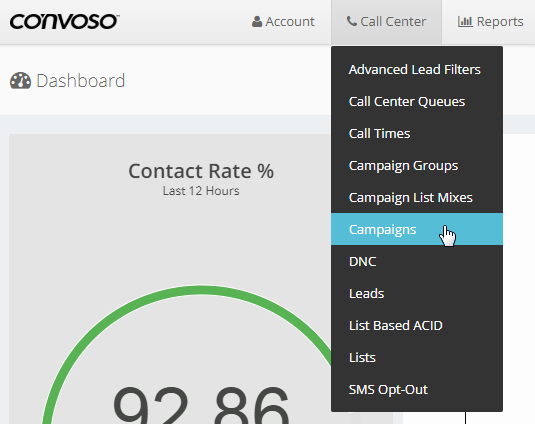
Task: Open Campaign List Mixes
Action: coord(417,198)
